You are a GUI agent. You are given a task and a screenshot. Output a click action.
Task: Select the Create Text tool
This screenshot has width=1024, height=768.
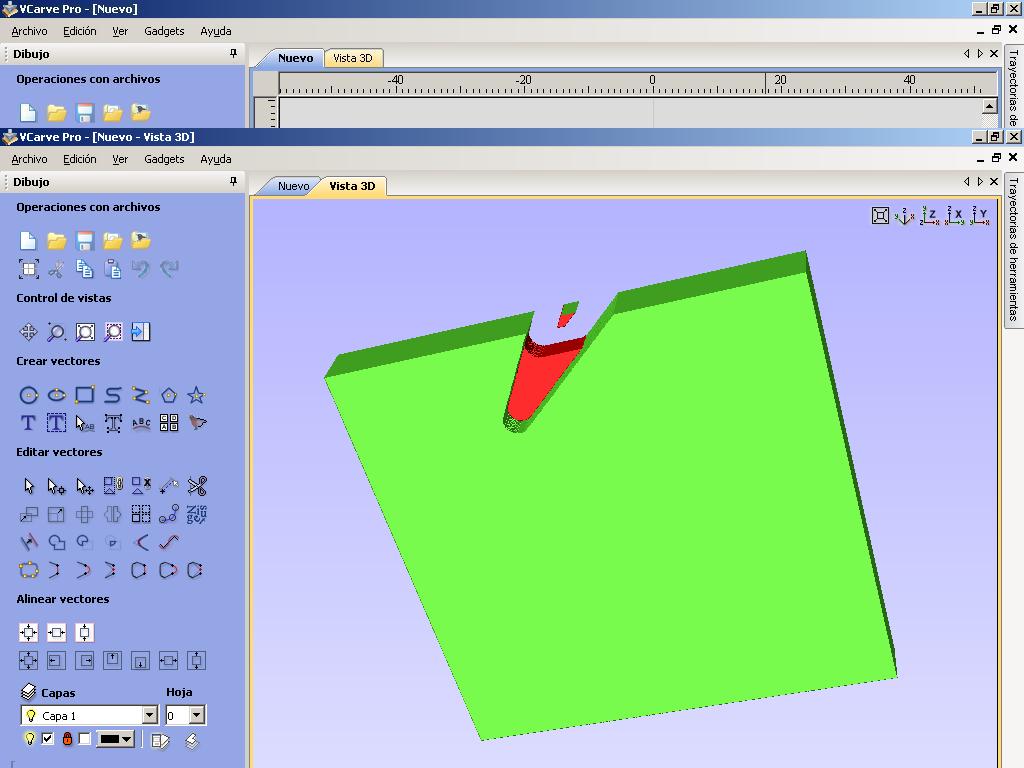click(29, 423)
